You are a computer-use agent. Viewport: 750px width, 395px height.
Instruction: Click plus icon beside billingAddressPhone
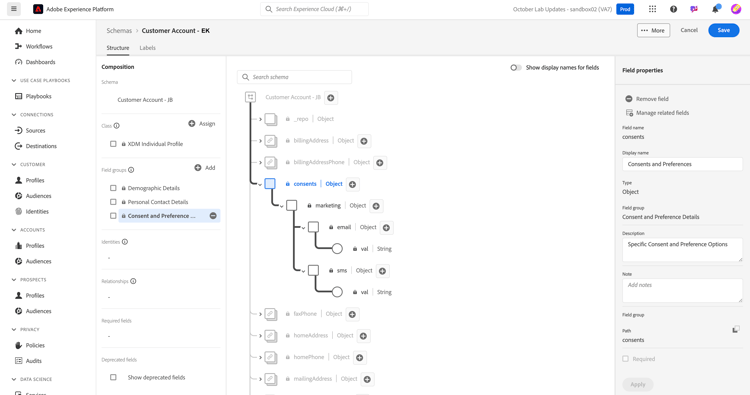tap(380, 163)
